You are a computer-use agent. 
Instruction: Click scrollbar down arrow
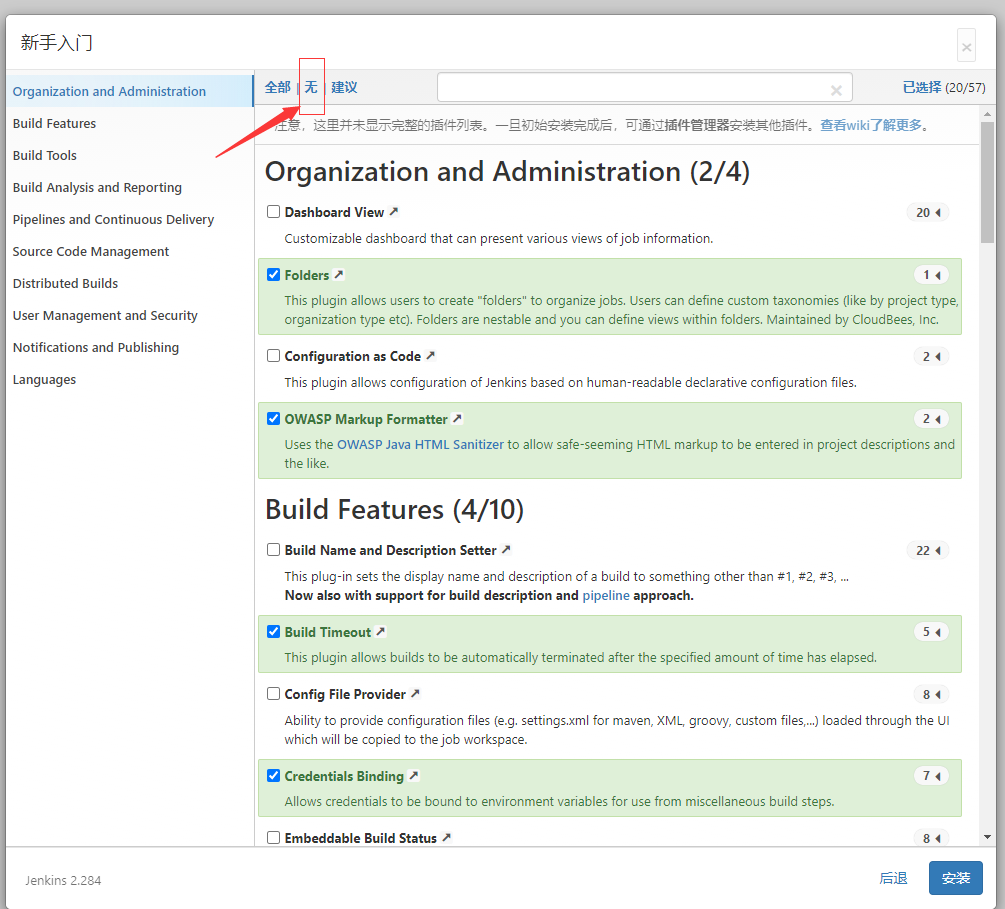point(987,837)
